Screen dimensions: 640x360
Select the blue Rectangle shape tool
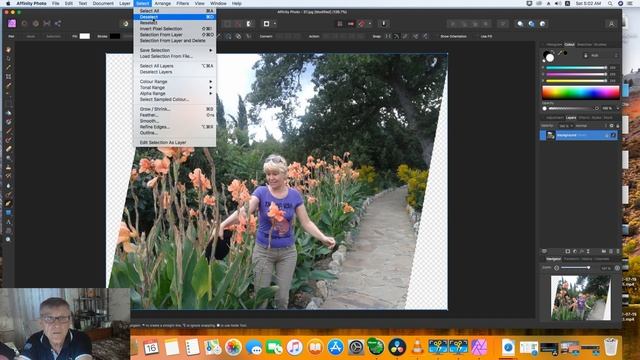[x=8, y=213]
